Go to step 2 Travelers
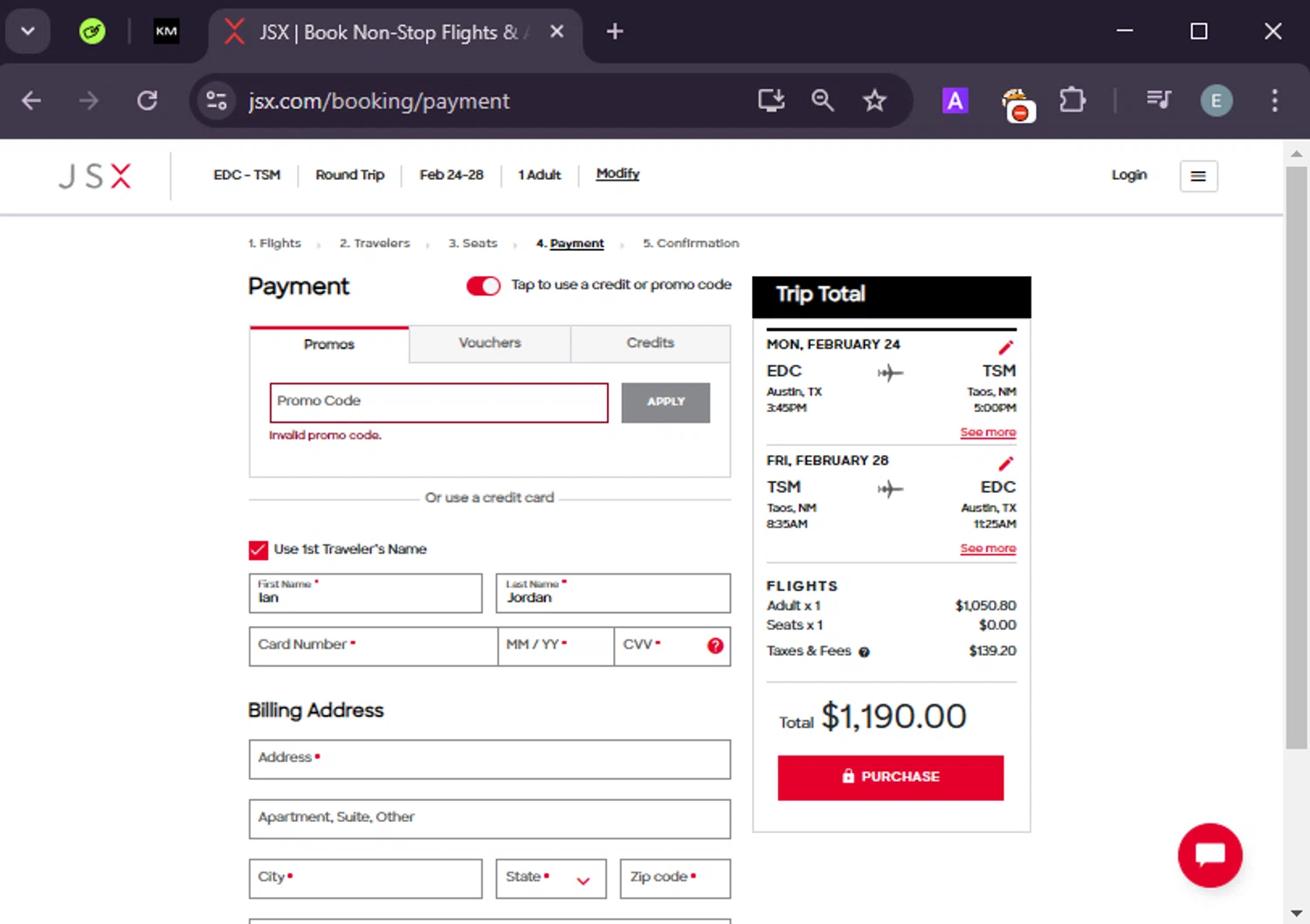The width and height of the screenshot is (1310, 924). pos(375,244)
